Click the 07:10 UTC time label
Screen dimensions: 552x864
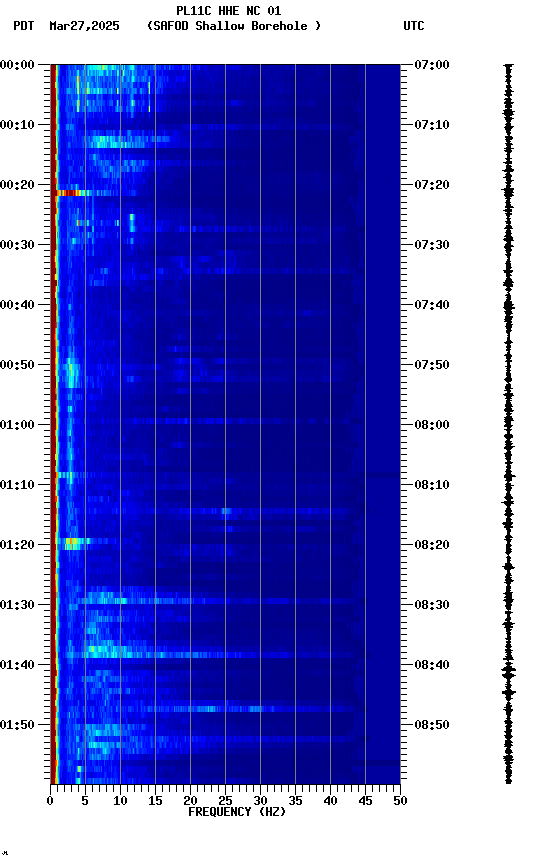(432, 125)
